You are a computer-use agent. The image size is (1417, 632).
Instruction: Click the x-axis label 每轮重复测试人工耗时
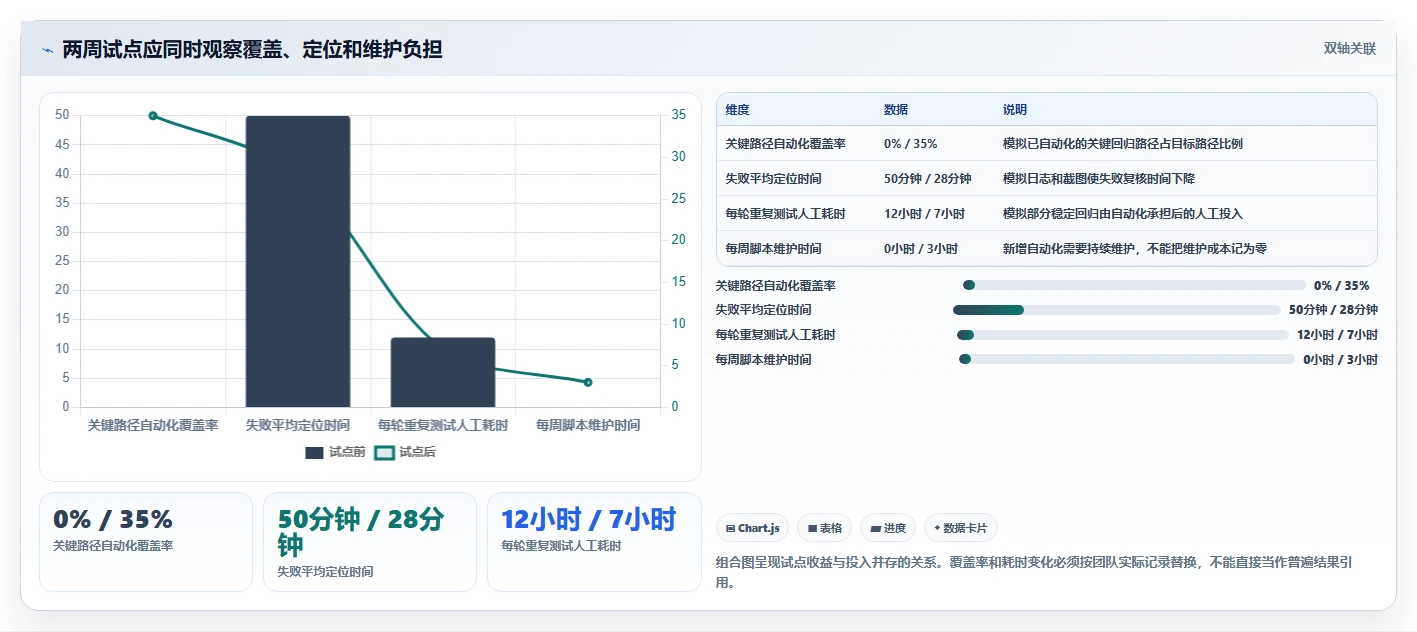[x=443, y=425]
